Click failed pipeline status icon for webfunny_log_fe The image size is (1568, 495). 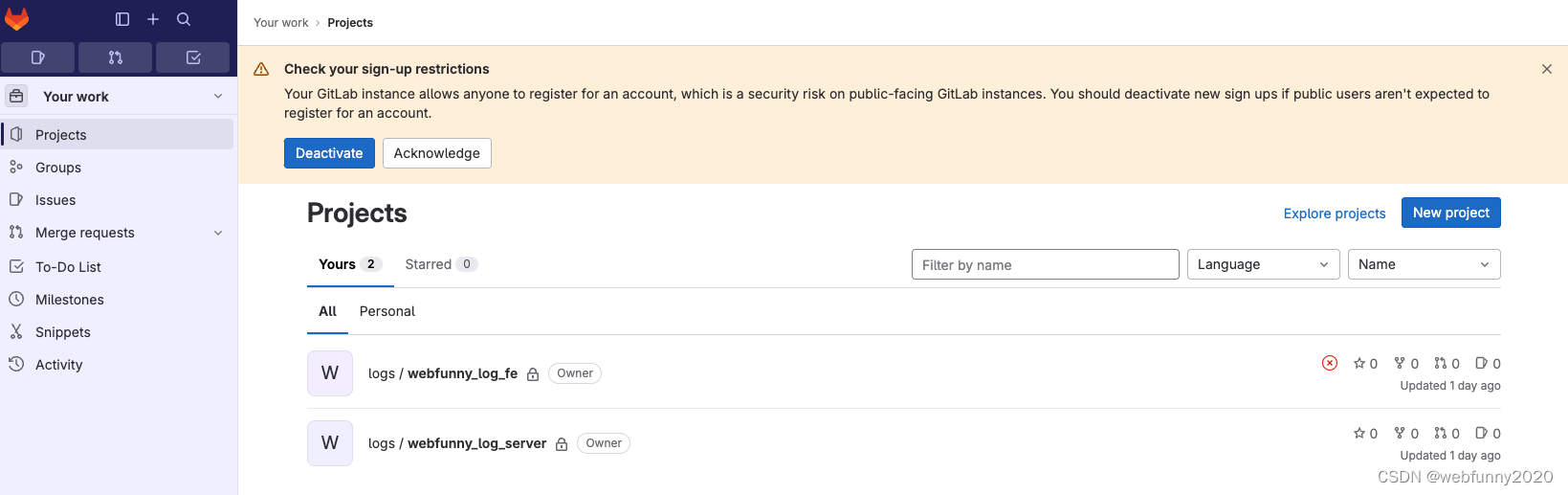tap(1330, 363)
